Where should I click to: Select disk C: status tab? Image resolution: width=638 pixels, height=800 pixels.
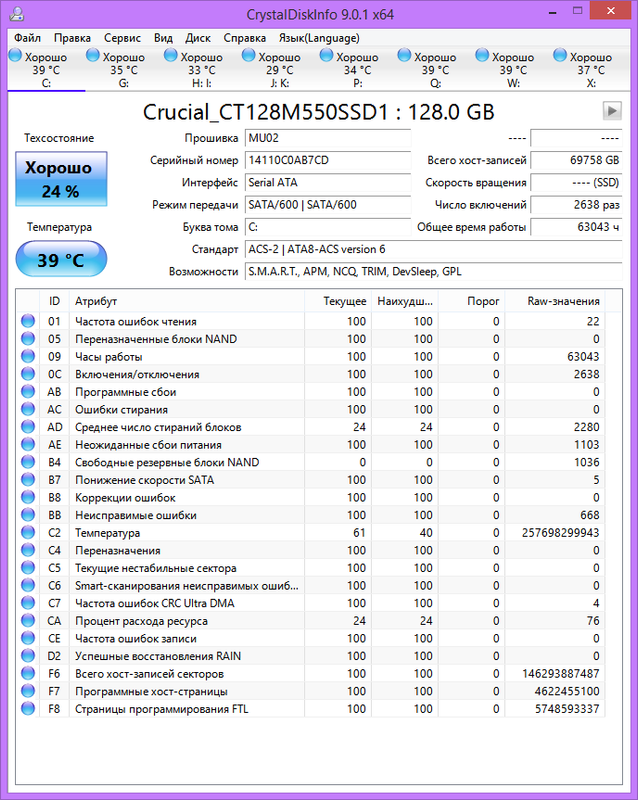46,69
